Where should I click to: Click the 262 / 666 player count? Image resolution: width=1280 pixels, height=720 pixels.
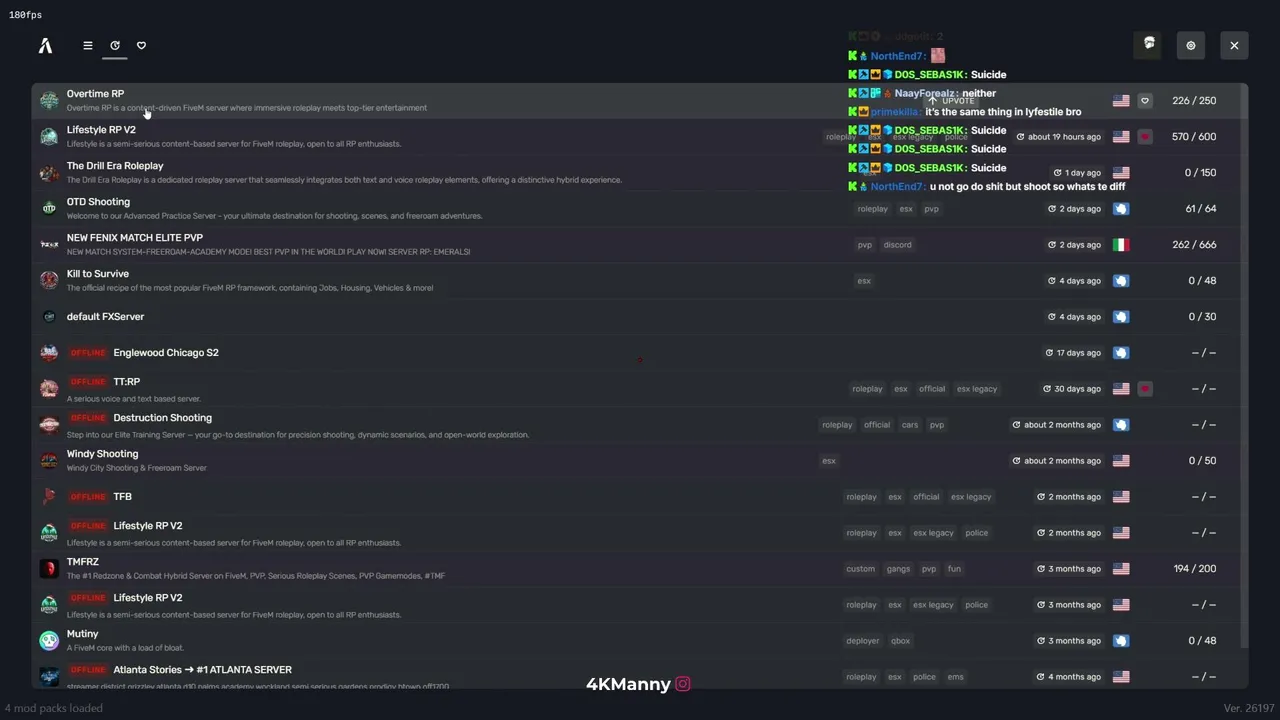pyautogui.click(x=1195, y=245)
